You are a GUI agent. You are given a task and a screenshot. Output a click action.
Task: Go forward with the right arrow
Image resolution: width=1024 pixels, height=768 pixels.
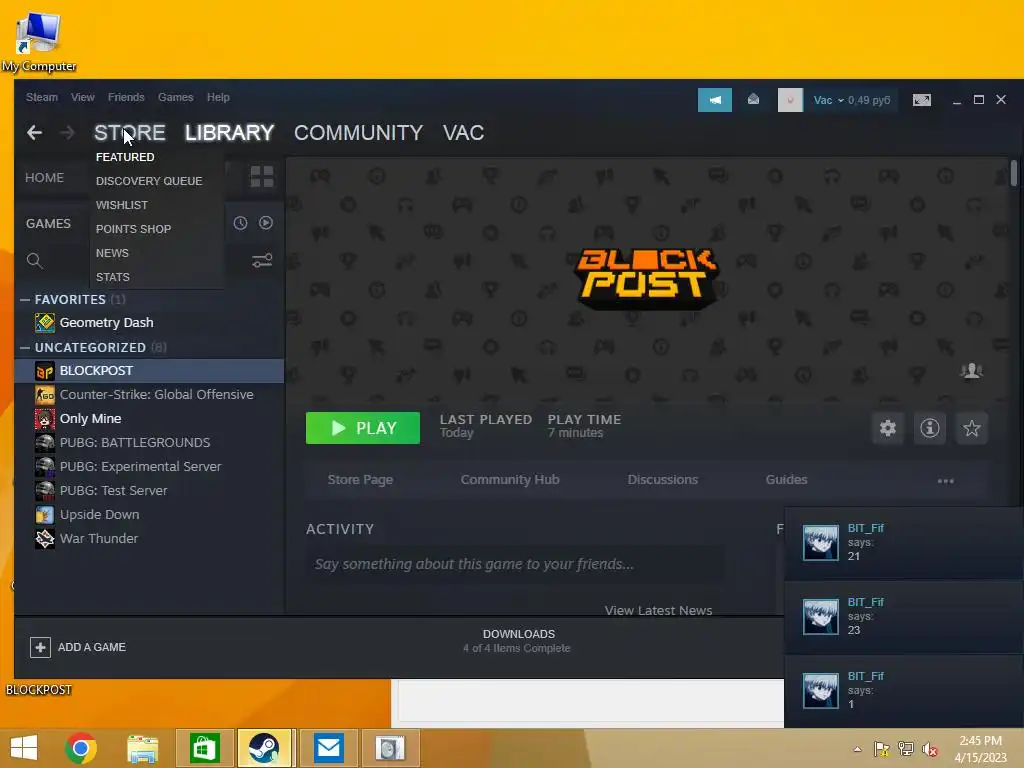(x=67, y=133)
